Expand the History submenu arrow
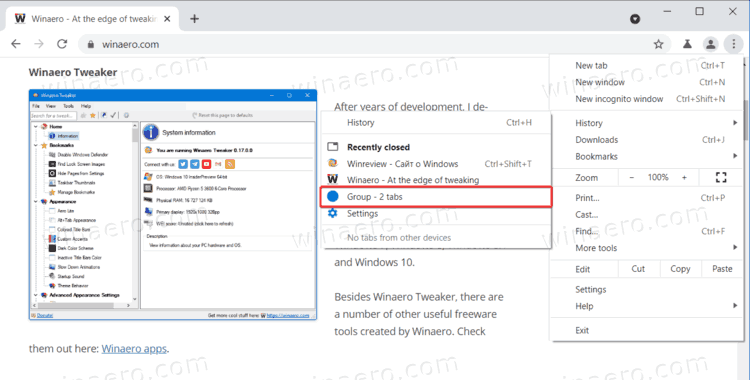Screen dimensions: 750x380 point(735,123)
